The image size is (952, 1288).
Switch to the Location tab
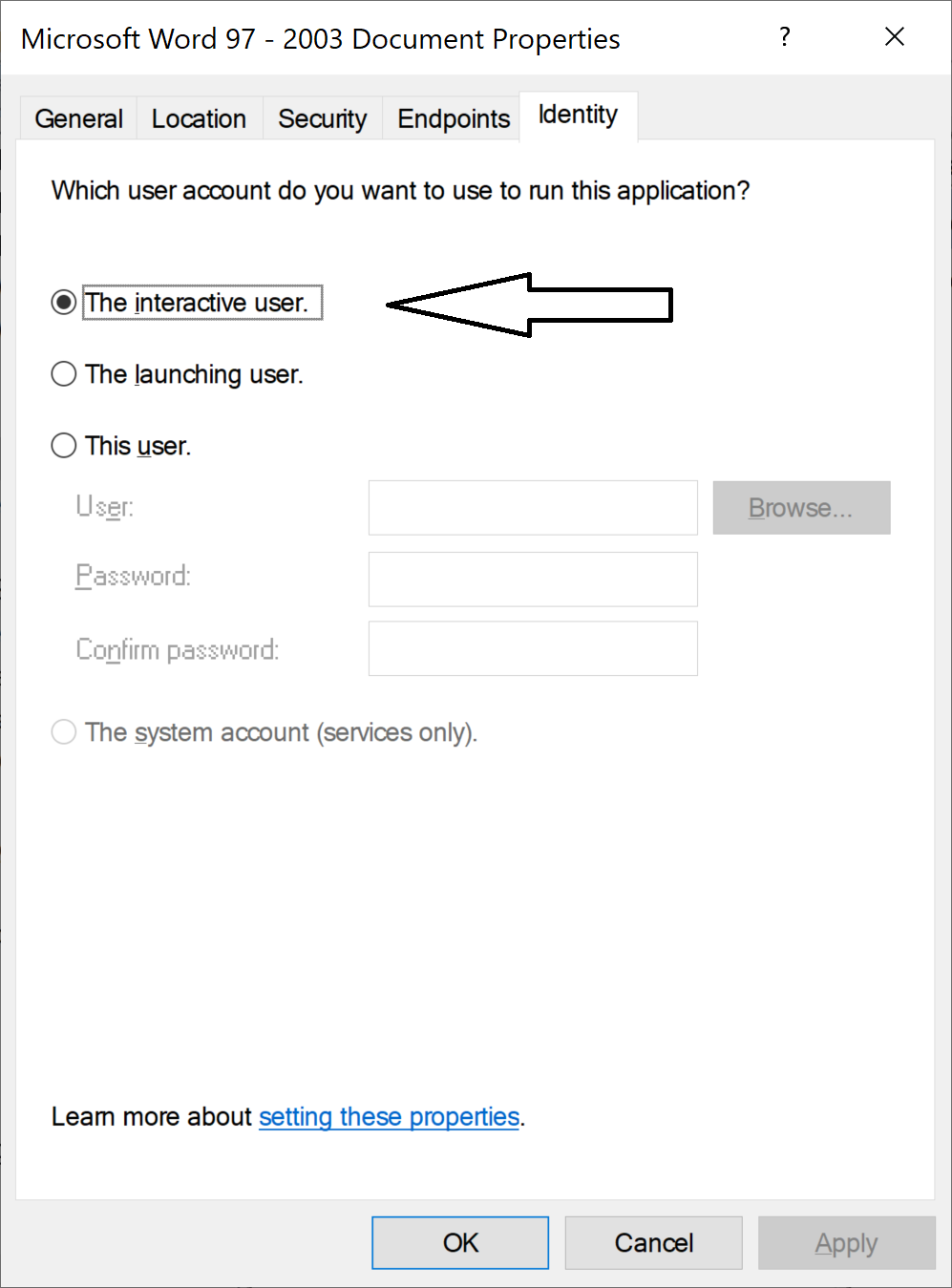[x=199, y=119]
